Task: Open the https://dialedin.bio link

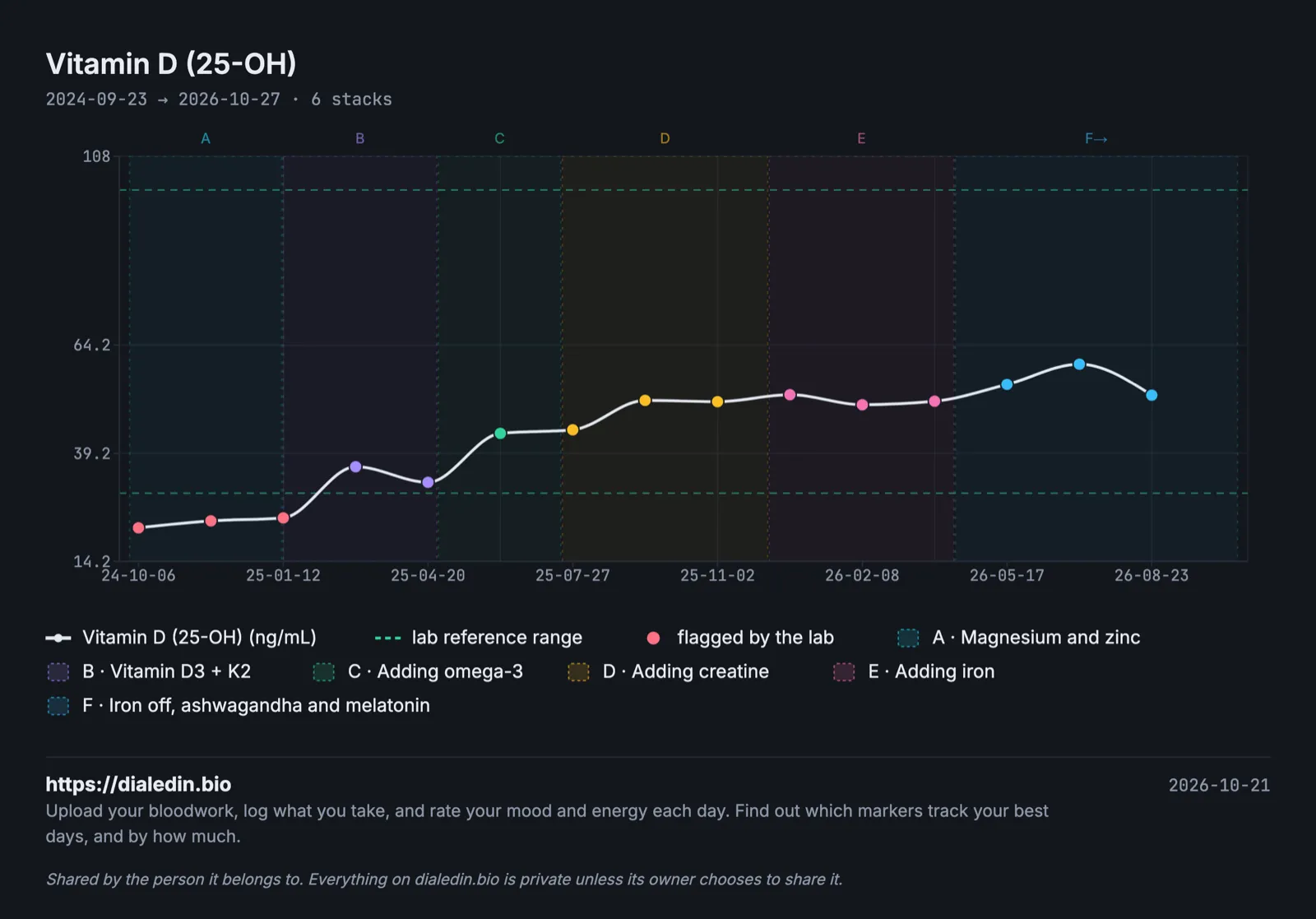Action: pos(138,784)
